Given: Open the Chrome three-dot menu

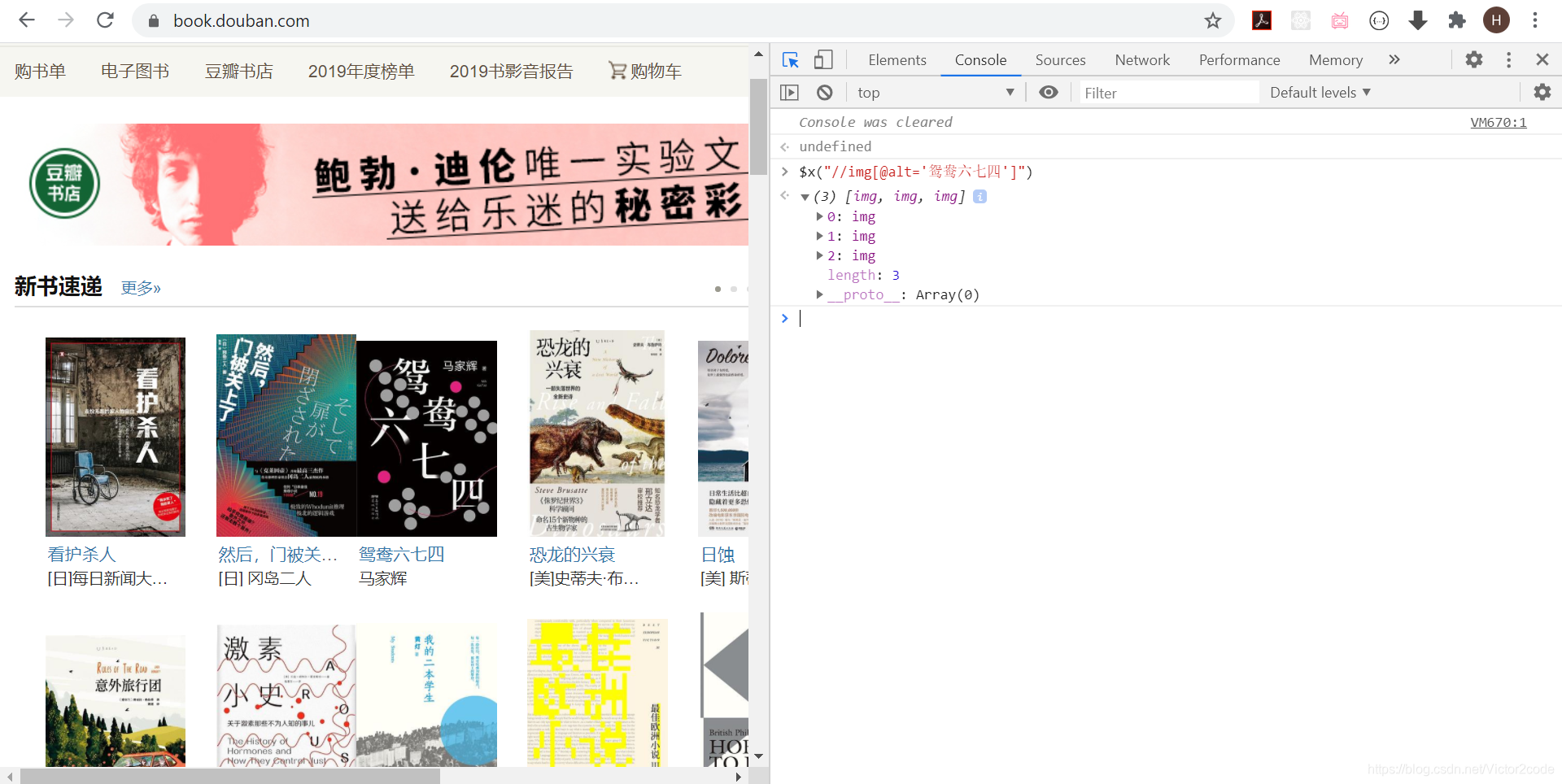Looking at the screenshot, I should point(1535,20).
